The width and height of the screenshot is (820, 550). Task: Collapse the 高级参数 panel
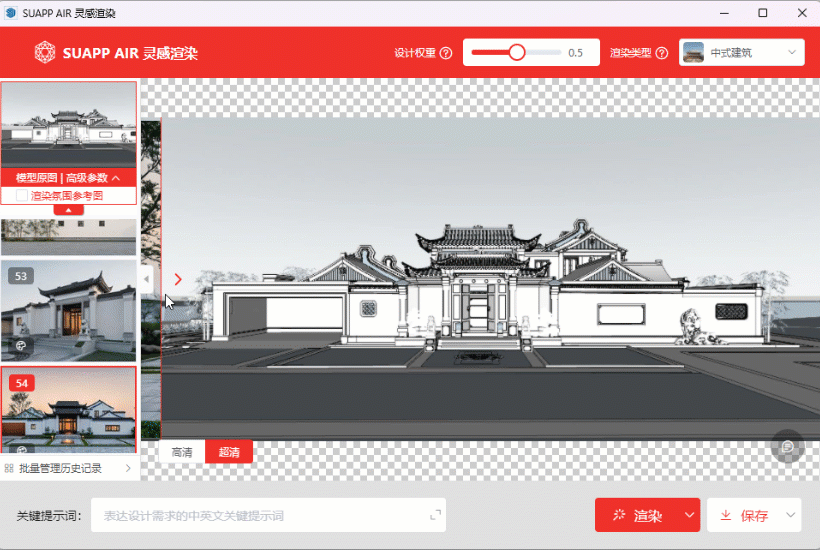116,178
